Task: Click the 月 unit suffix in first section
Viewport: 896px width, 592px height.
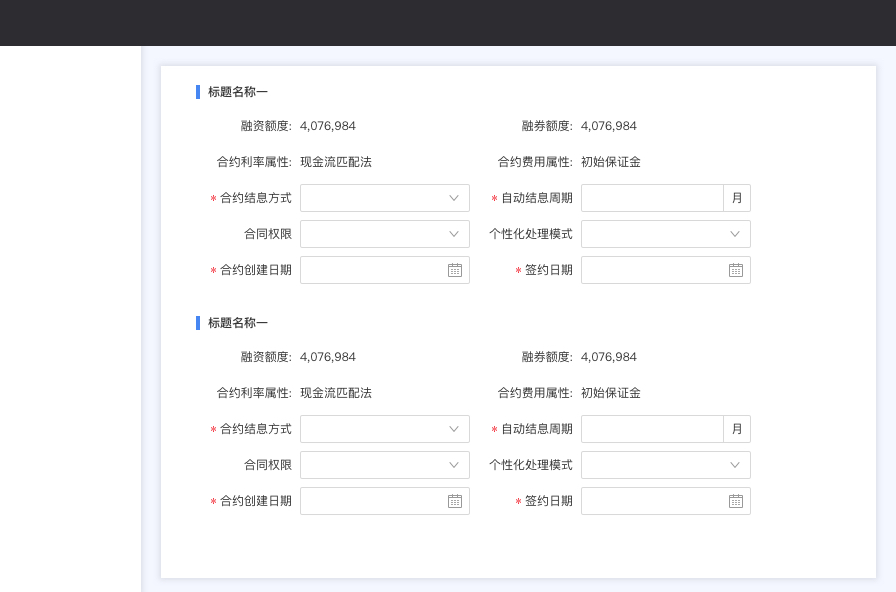Action: pos(737,198)
